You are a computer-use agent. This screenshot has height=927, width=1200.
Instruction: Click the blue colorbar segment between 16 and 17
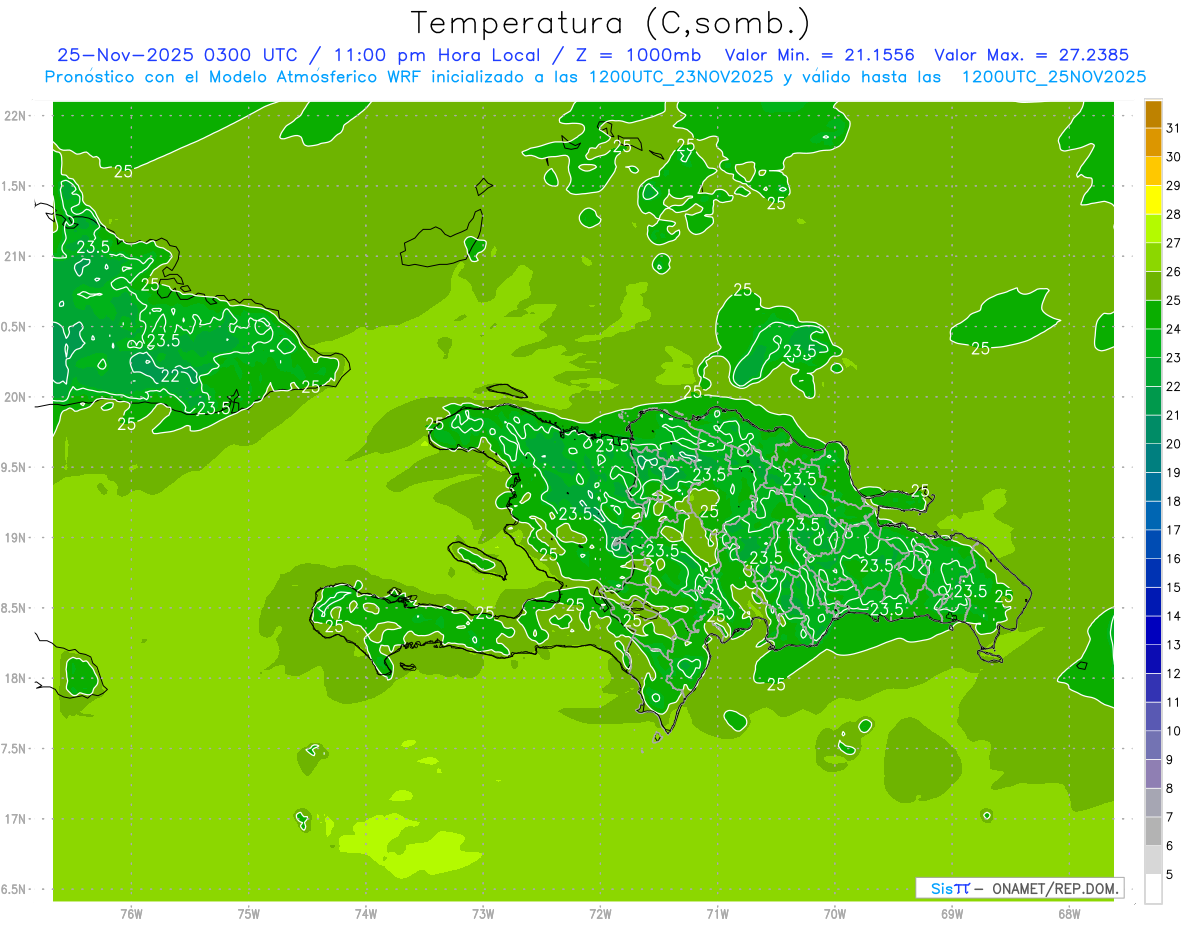pos(1153,544)
